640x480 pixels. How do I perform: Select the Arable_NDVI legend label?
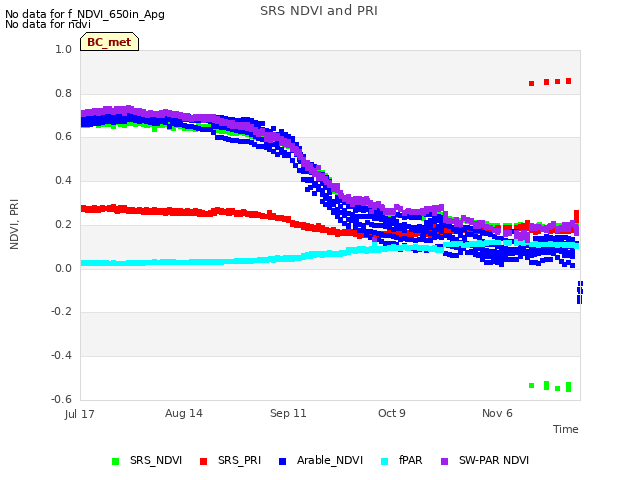coord(330,460)
